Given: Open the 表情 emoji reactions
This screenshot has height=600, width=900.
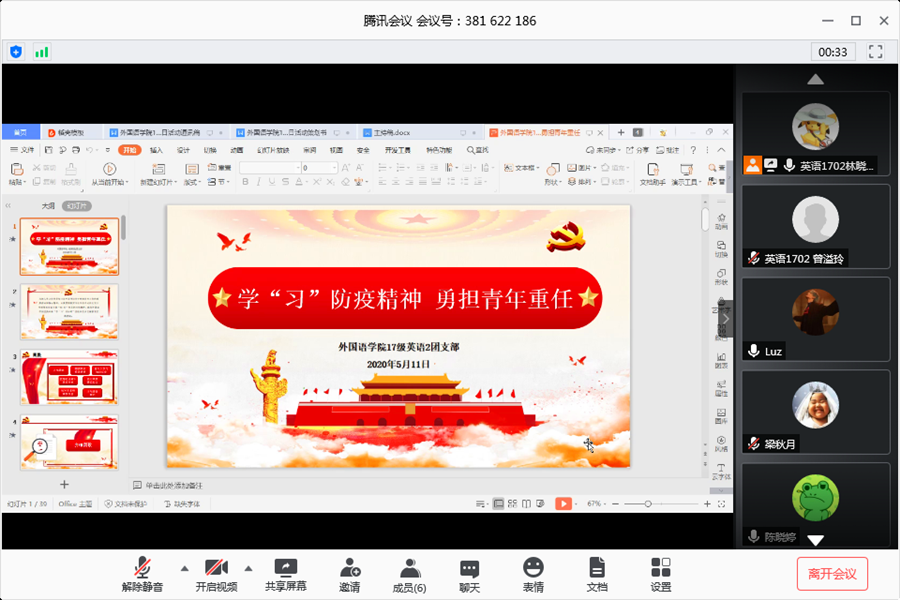Looking at the screenshot, I should [533, 568].
